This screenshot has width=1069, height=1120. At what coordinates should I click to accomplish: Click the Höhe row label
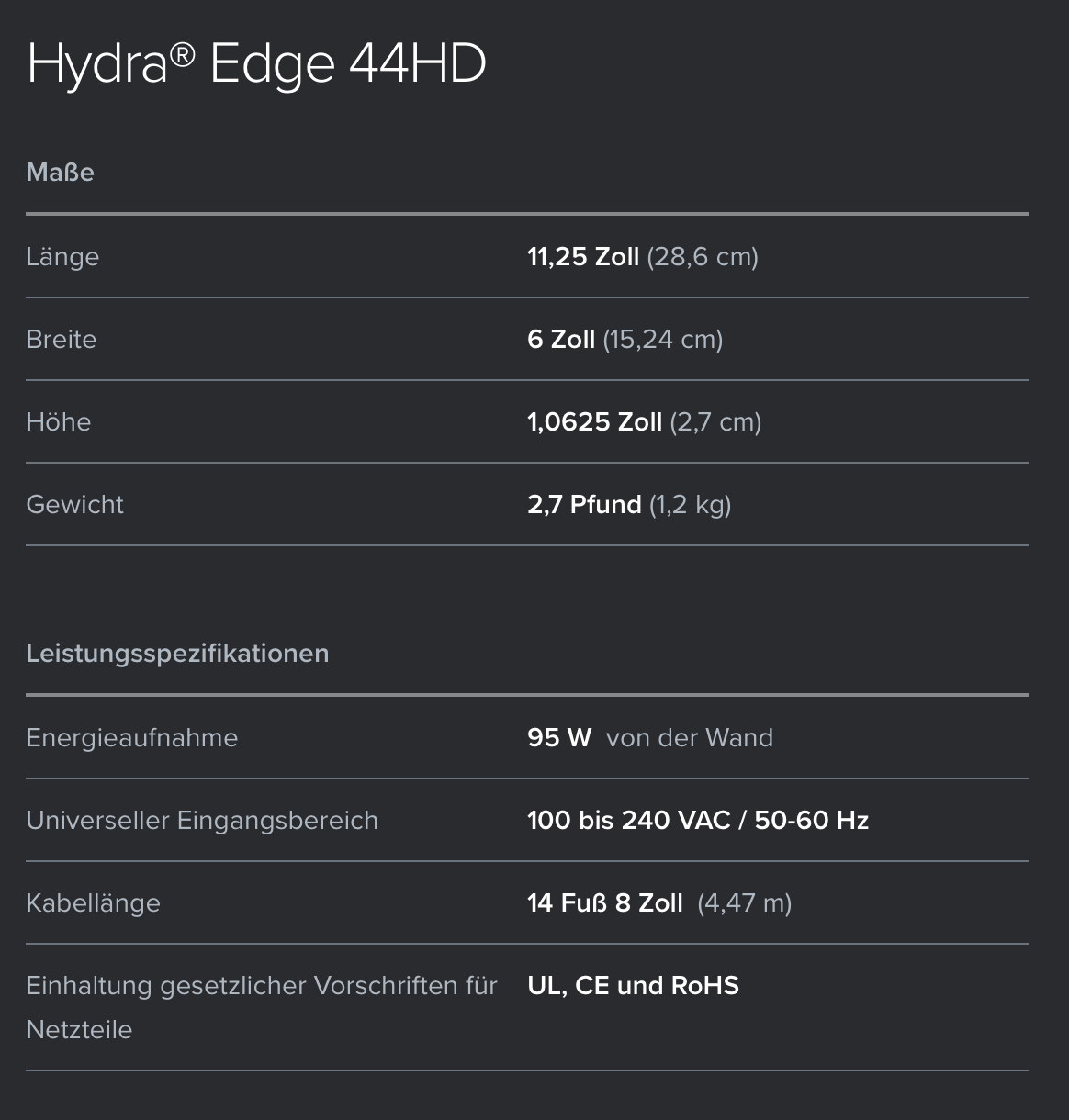[x=59, y=422]
